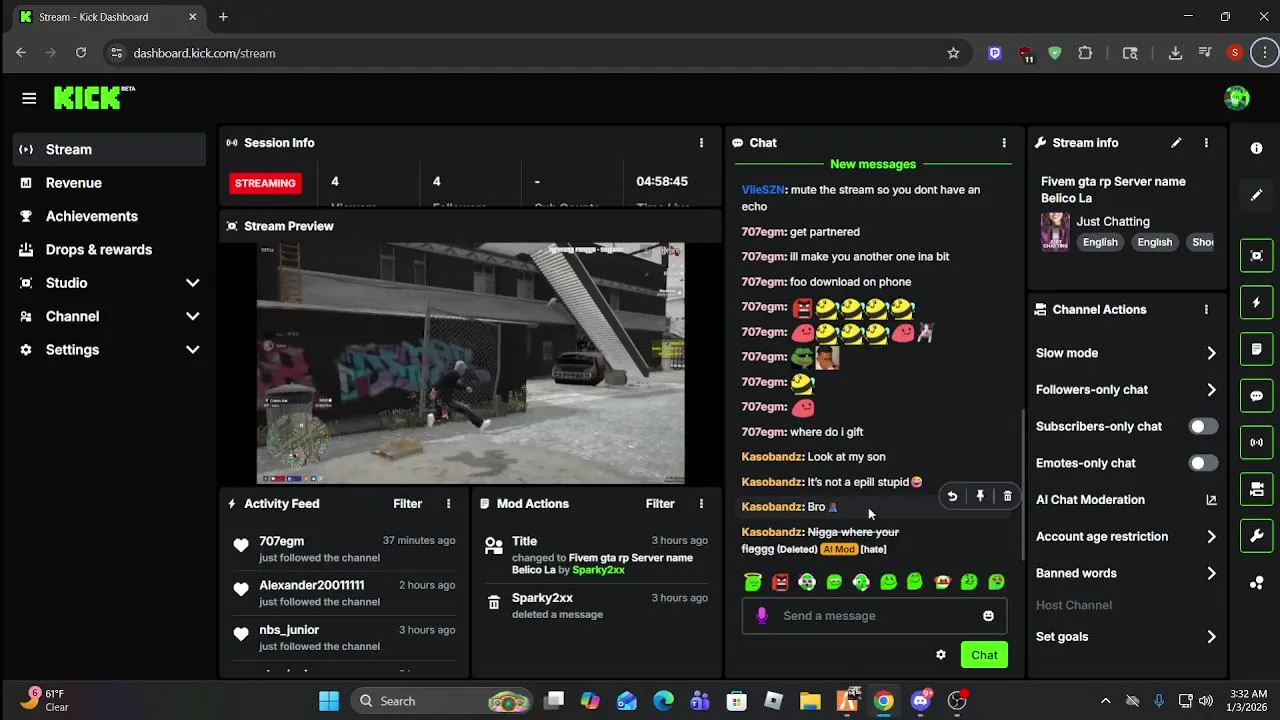Toggle the camera channel actions widget in rail

(x=1257, y=489)
